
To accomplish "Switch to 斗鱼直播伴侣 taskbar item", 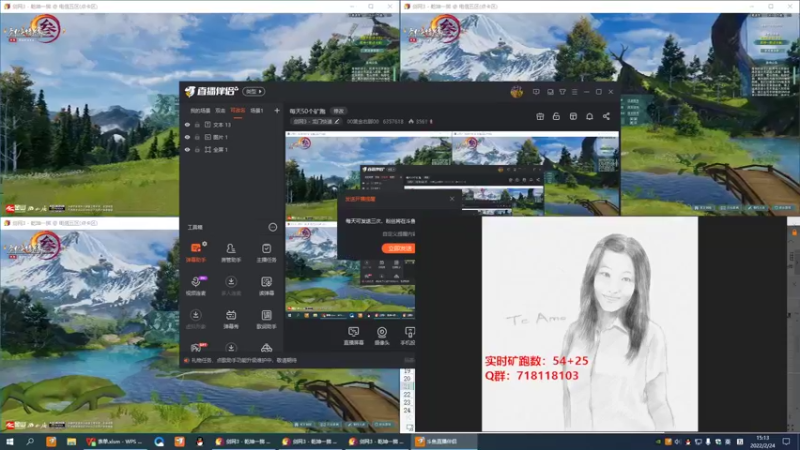I will (444, 441).
